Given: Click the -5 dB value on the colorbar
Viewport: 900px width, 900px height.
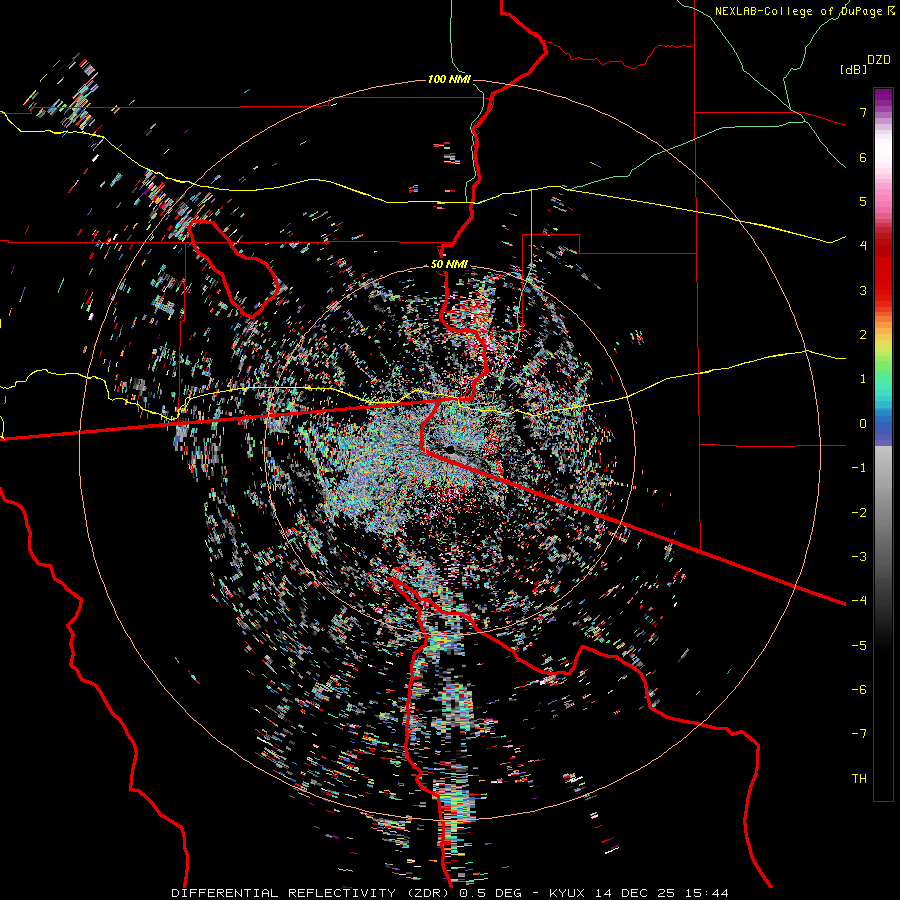Looking at the screenshot, I should click(859, 645).
